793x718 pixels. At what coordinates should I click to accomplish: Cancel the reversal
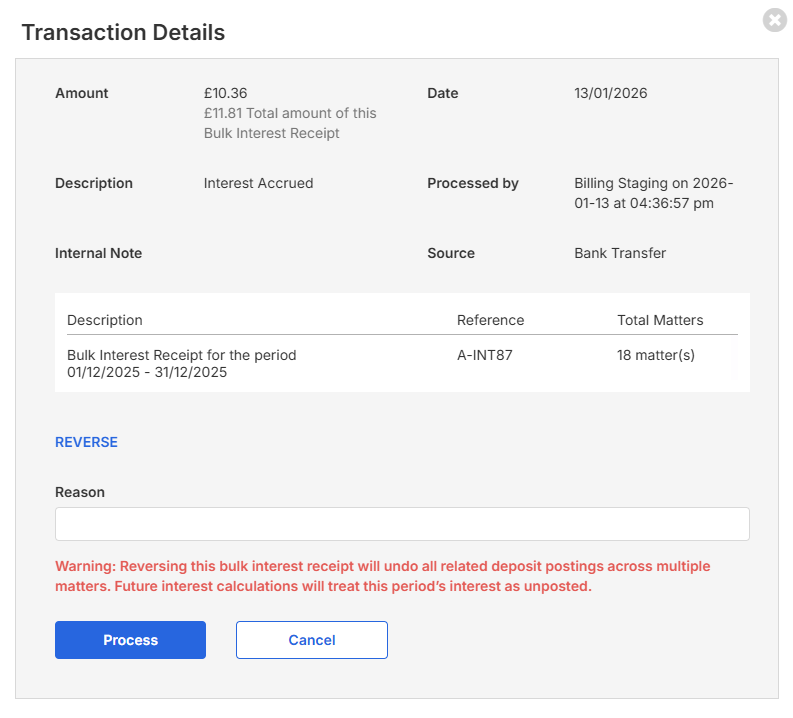point(311,640)
